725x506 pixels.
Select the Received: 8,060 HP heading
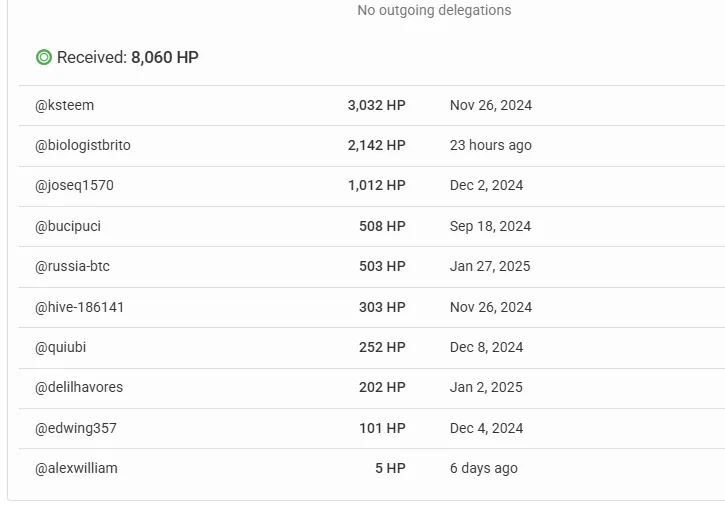[128, 57]
